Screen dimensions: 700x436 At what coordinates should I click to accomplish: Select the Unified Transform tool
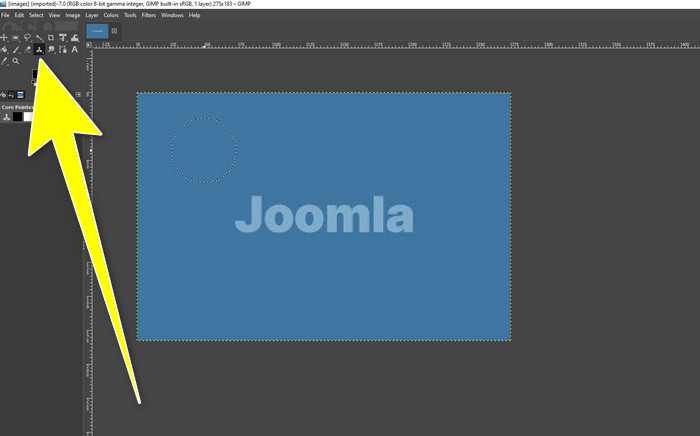[x=62, y=38]
